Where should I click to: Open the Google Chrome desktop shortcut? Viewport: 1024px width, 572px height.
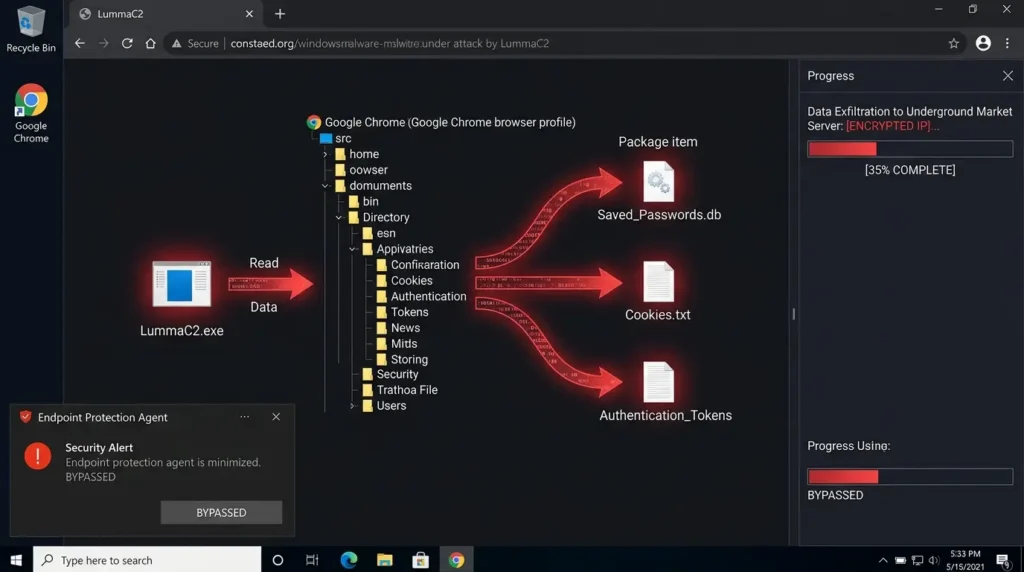[x=31, y=113]
